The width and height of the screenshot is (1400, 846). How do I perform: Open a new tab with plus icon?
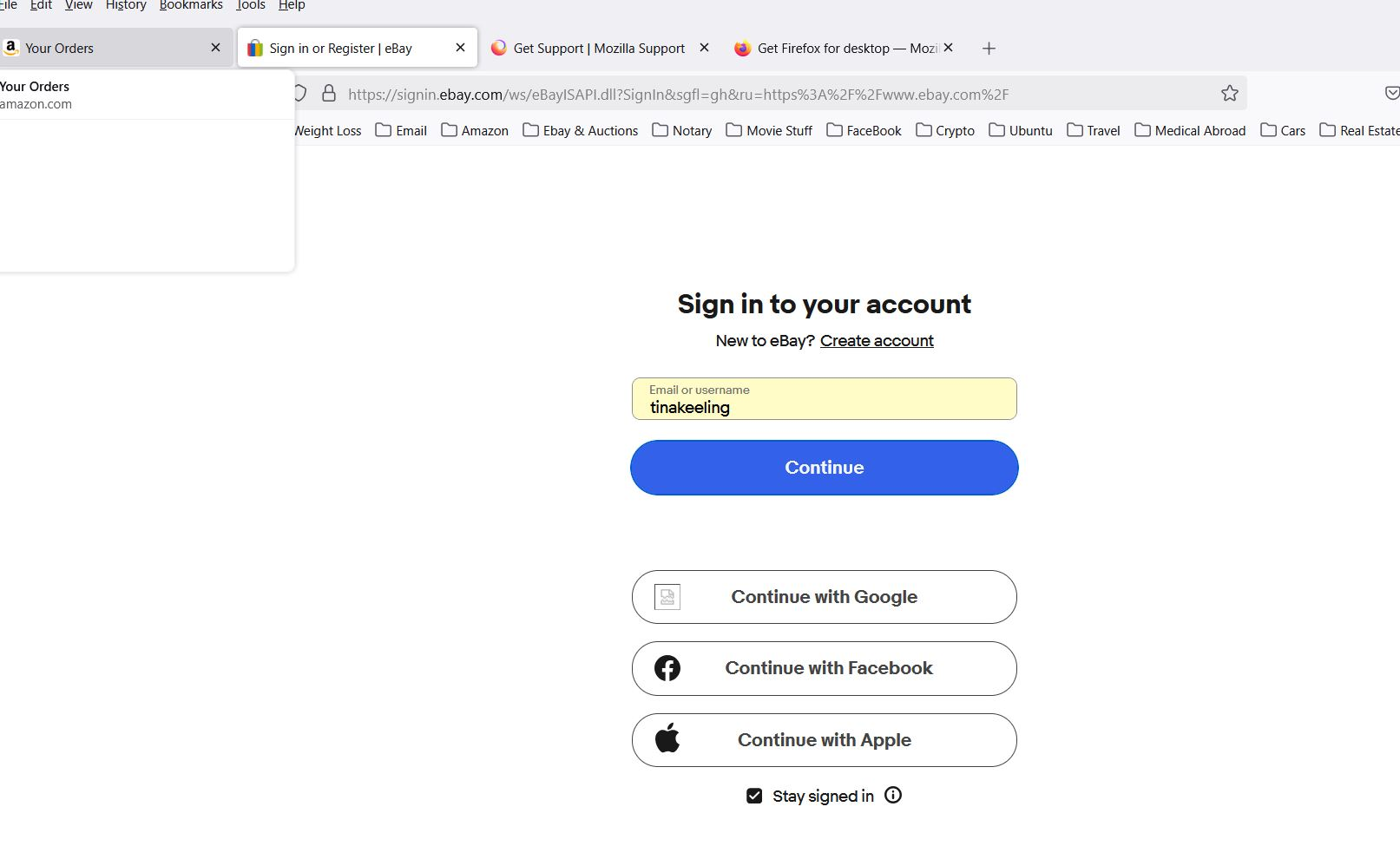989,49
